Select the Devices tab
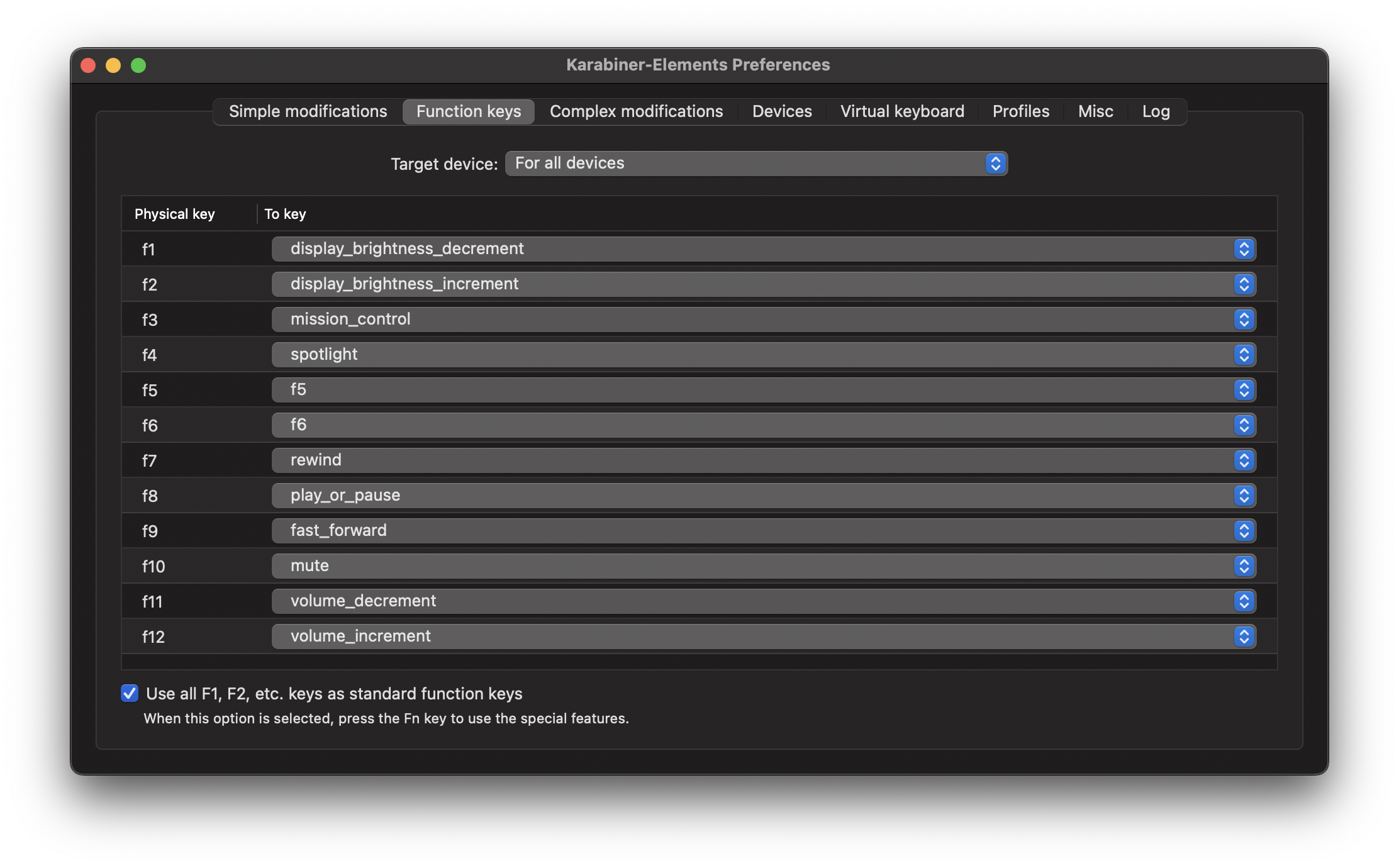Image resolution: width=1399 pixels, height=868 pixels. click(782, 111)
